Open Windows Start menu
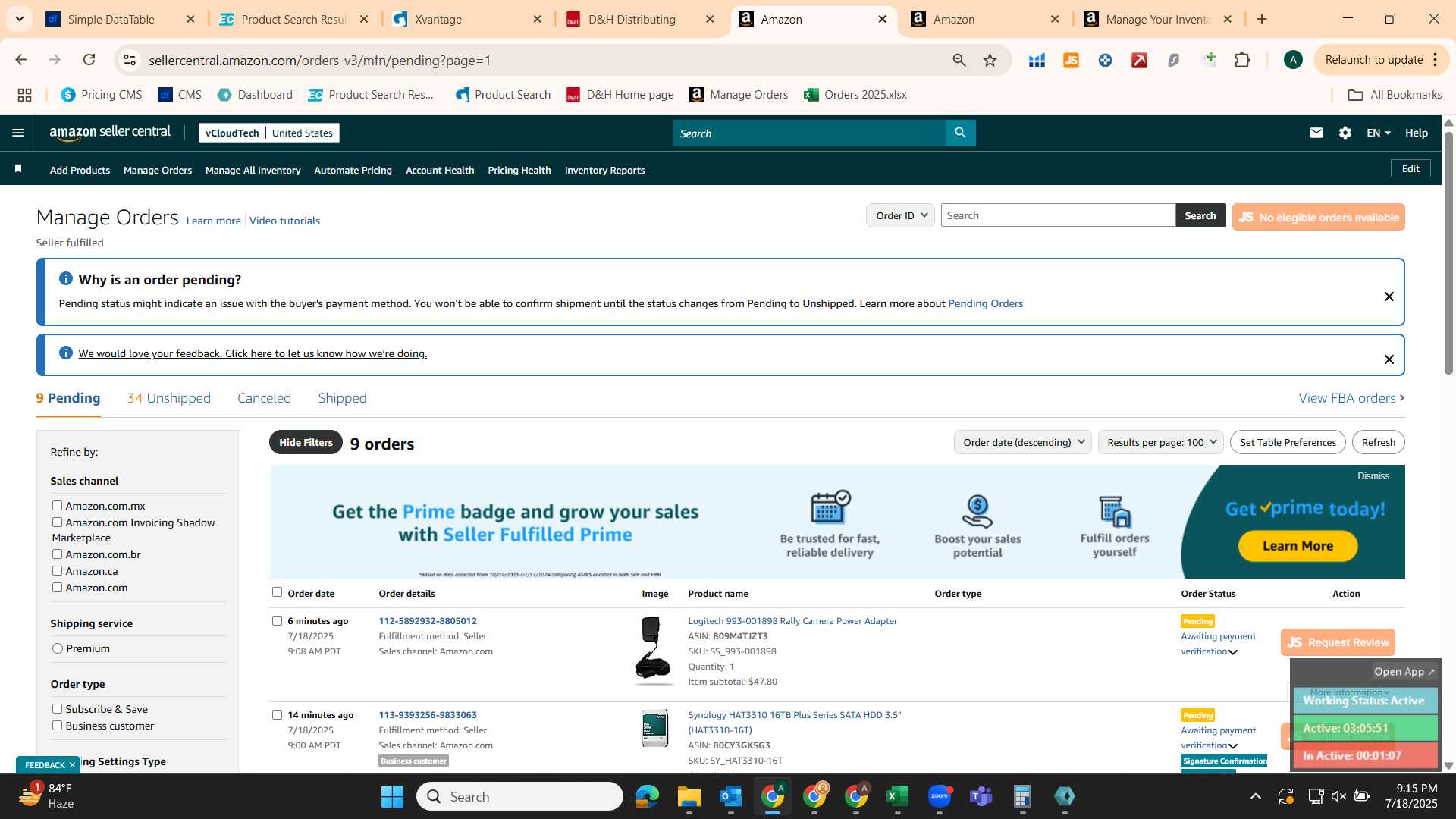The width and height of the screenshot is (1456, 819). pos(392,796)
